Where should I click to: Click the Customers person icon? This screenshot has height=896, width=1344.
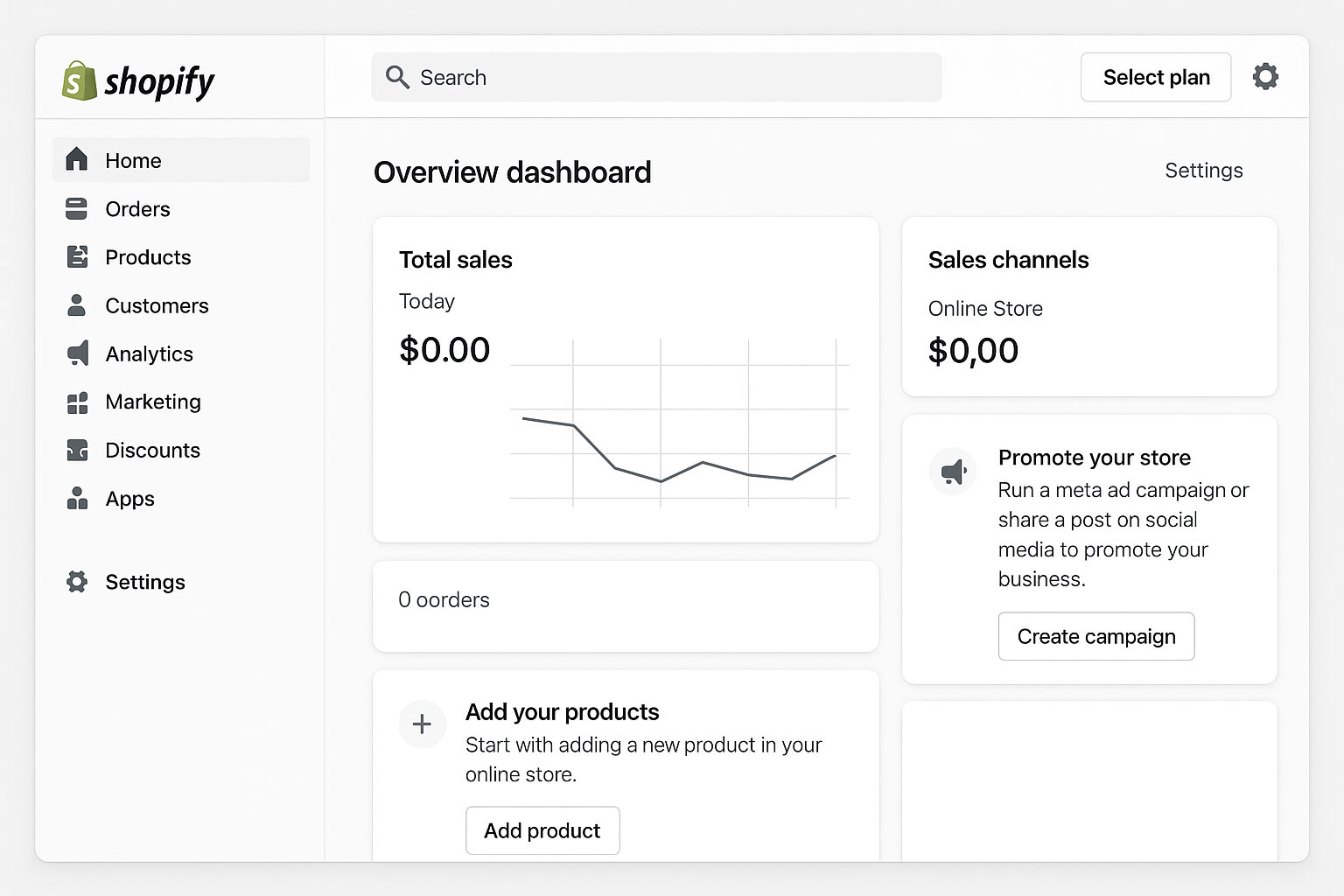[x=77, y=305]
